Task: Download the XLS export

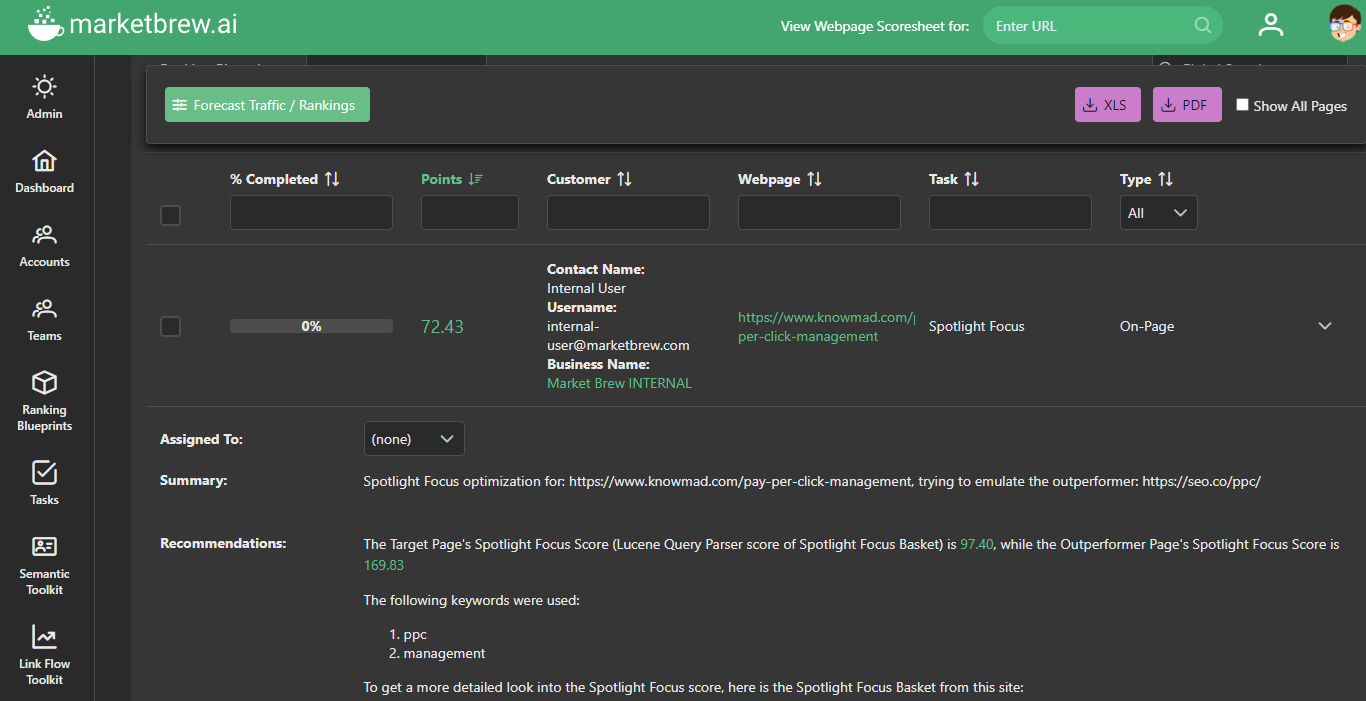Action: pos(1107,105)
